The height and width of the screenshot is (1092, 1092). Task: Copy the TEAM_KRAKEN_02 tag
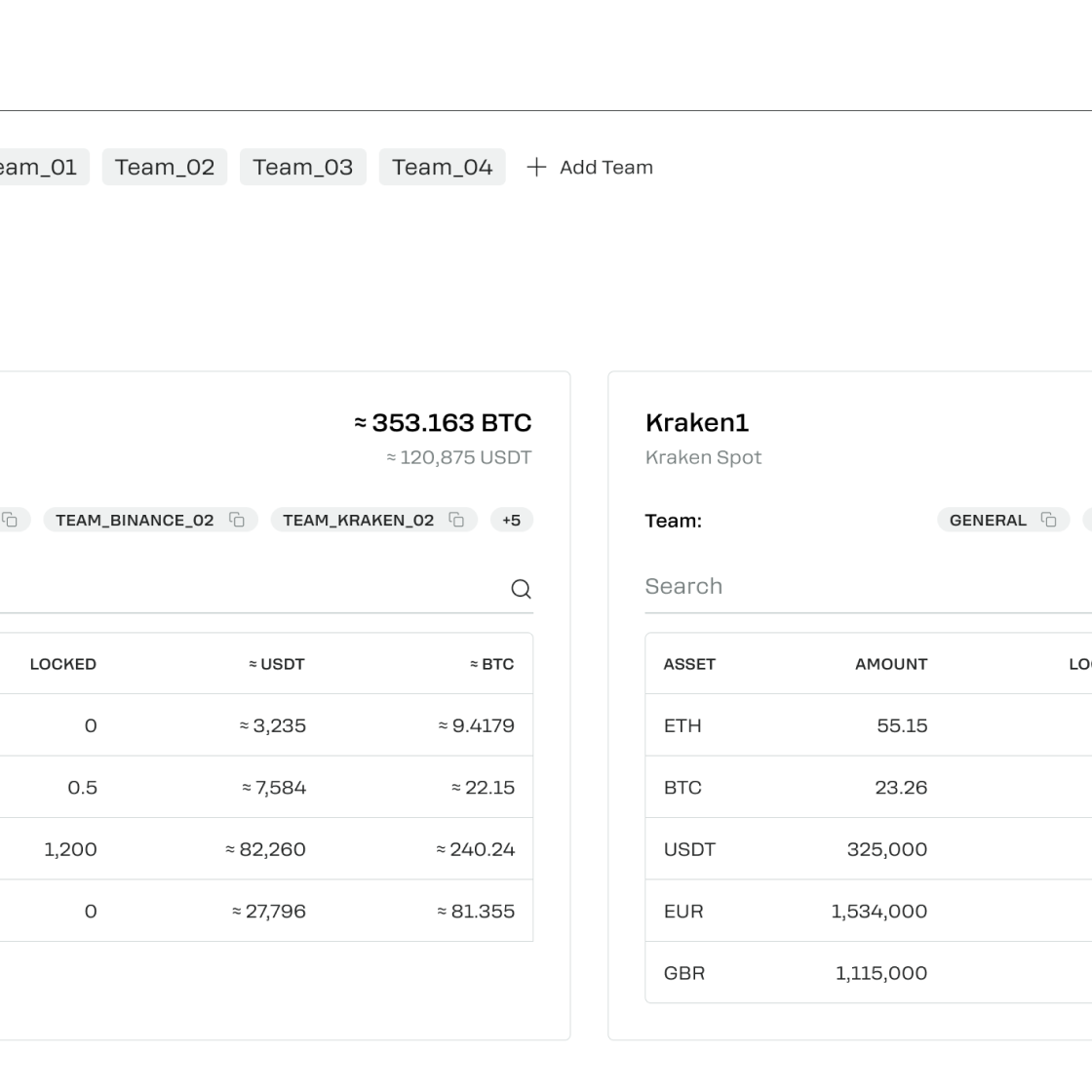click(456, 520)
